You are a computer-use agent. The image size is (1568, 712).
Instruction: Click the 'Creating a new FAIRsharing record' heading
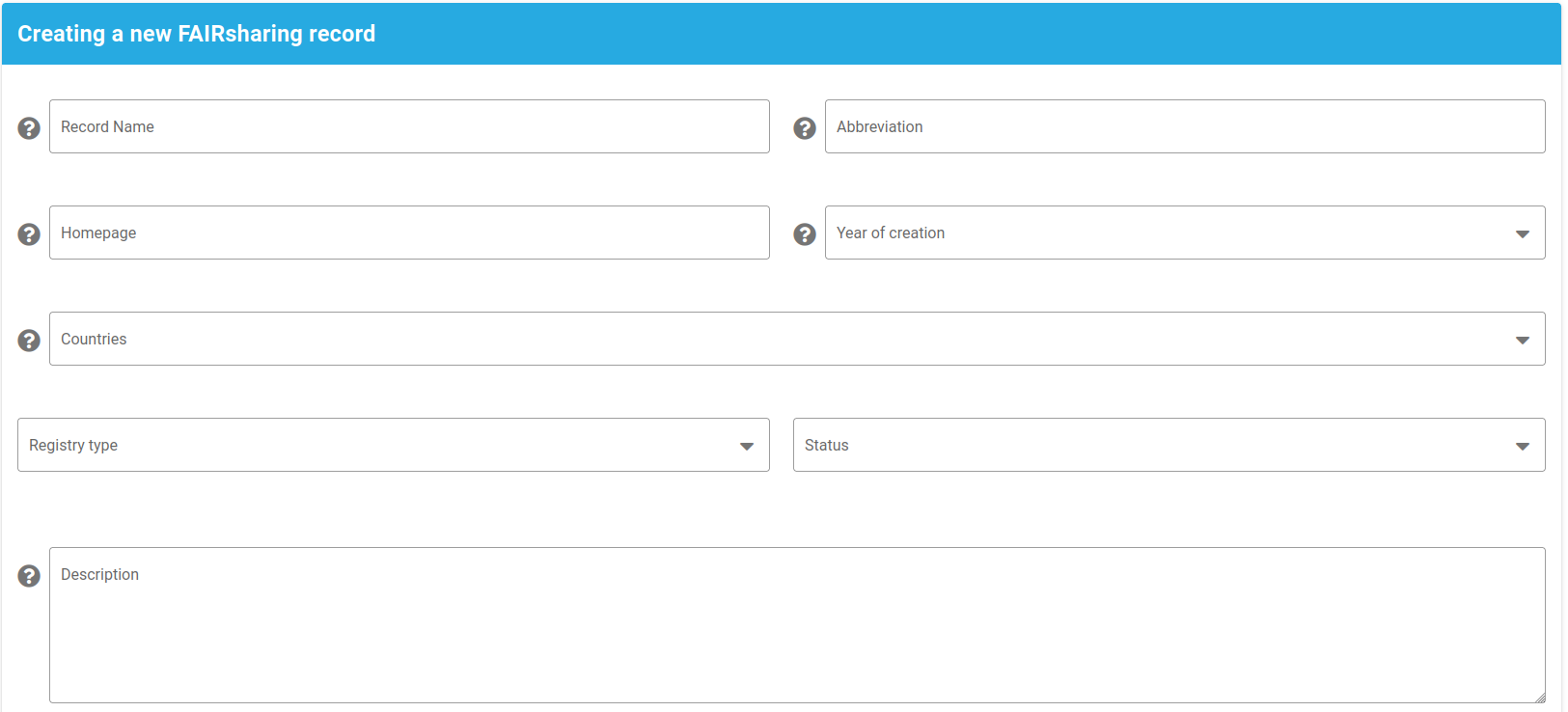tap(197, 34)
